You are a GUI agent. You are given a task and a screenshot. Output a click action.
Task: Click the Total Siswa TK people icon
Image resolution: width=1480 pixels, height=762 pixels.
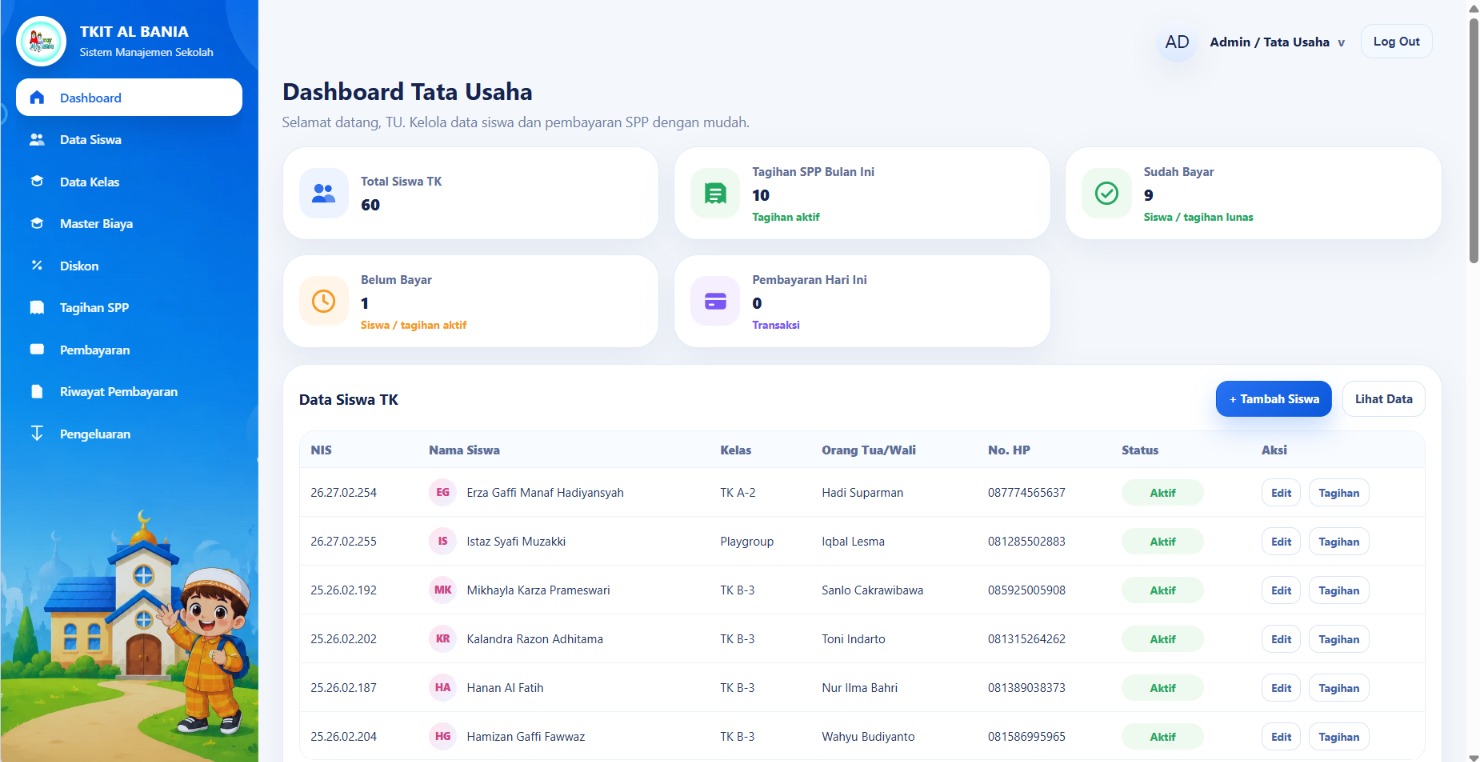click(x=324, y=193)
